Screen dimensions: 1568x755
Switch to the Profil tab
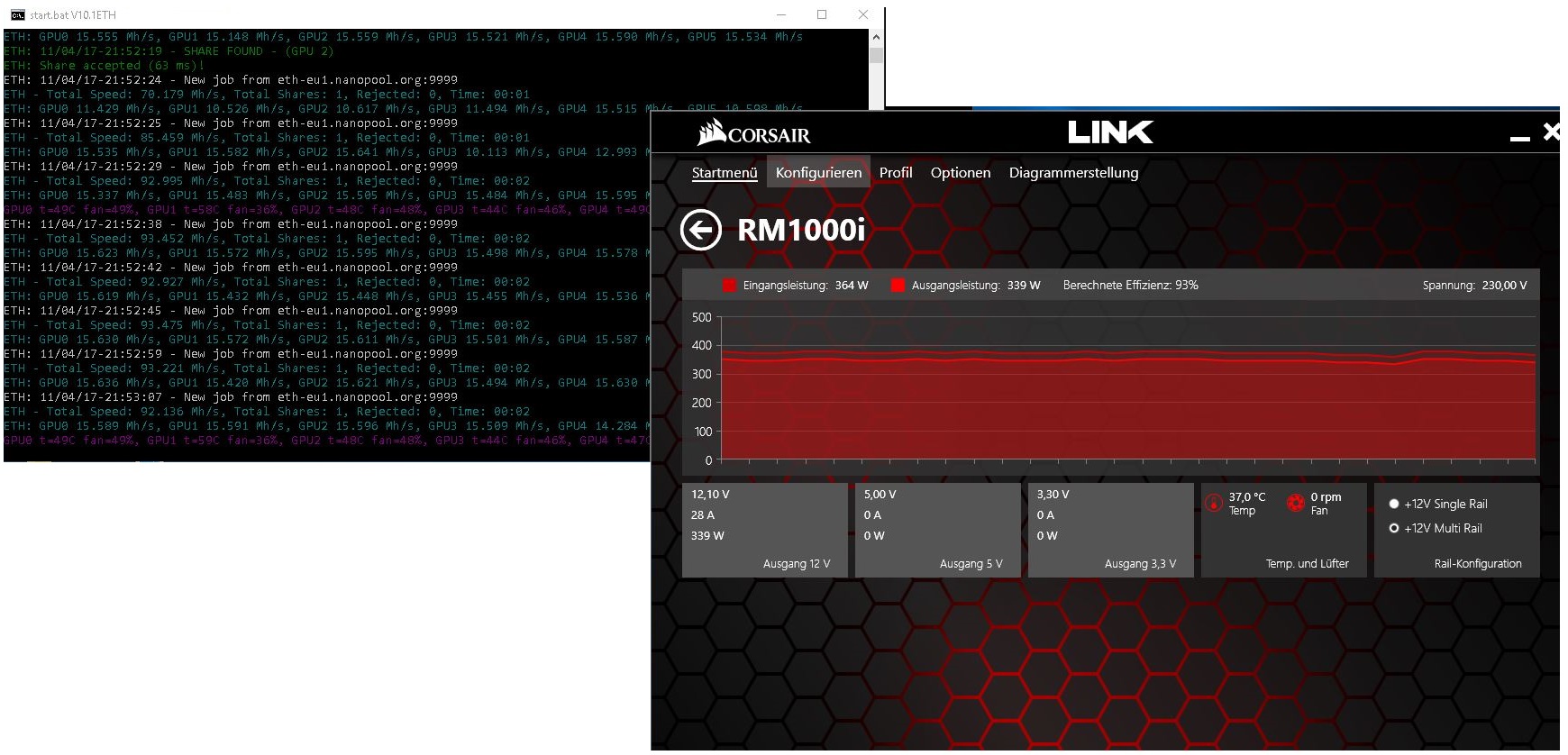click(x=896, y=172)
